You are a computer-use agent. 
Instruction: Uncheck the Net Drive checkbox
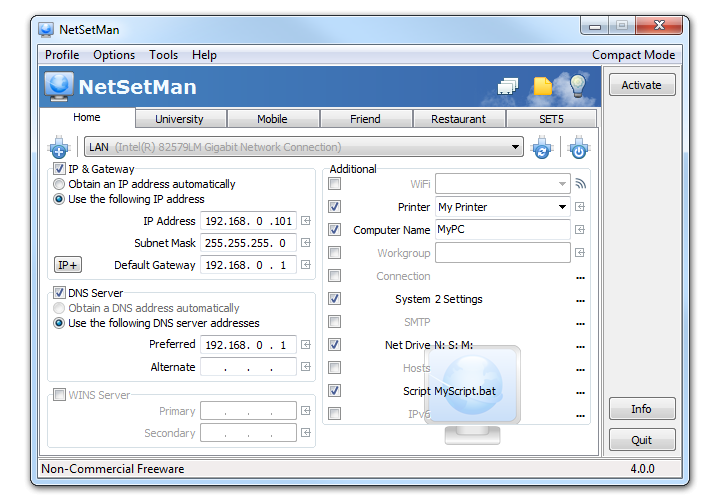(x=335, y=344)
